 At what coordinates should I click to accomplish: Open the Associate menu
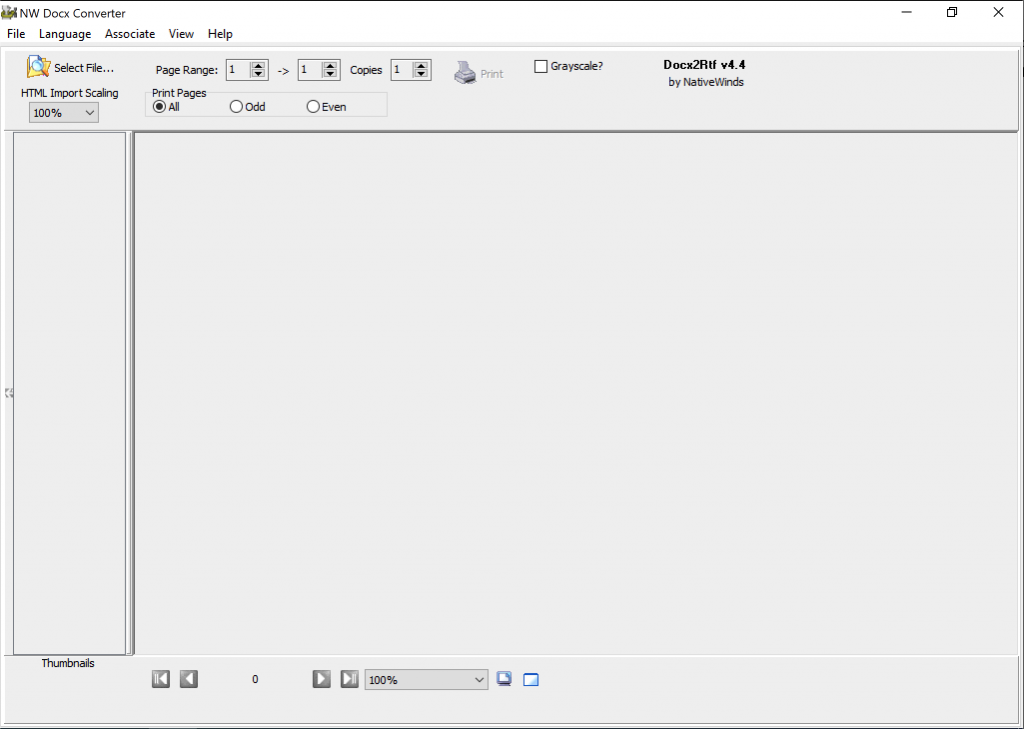[x=130, y=34]
